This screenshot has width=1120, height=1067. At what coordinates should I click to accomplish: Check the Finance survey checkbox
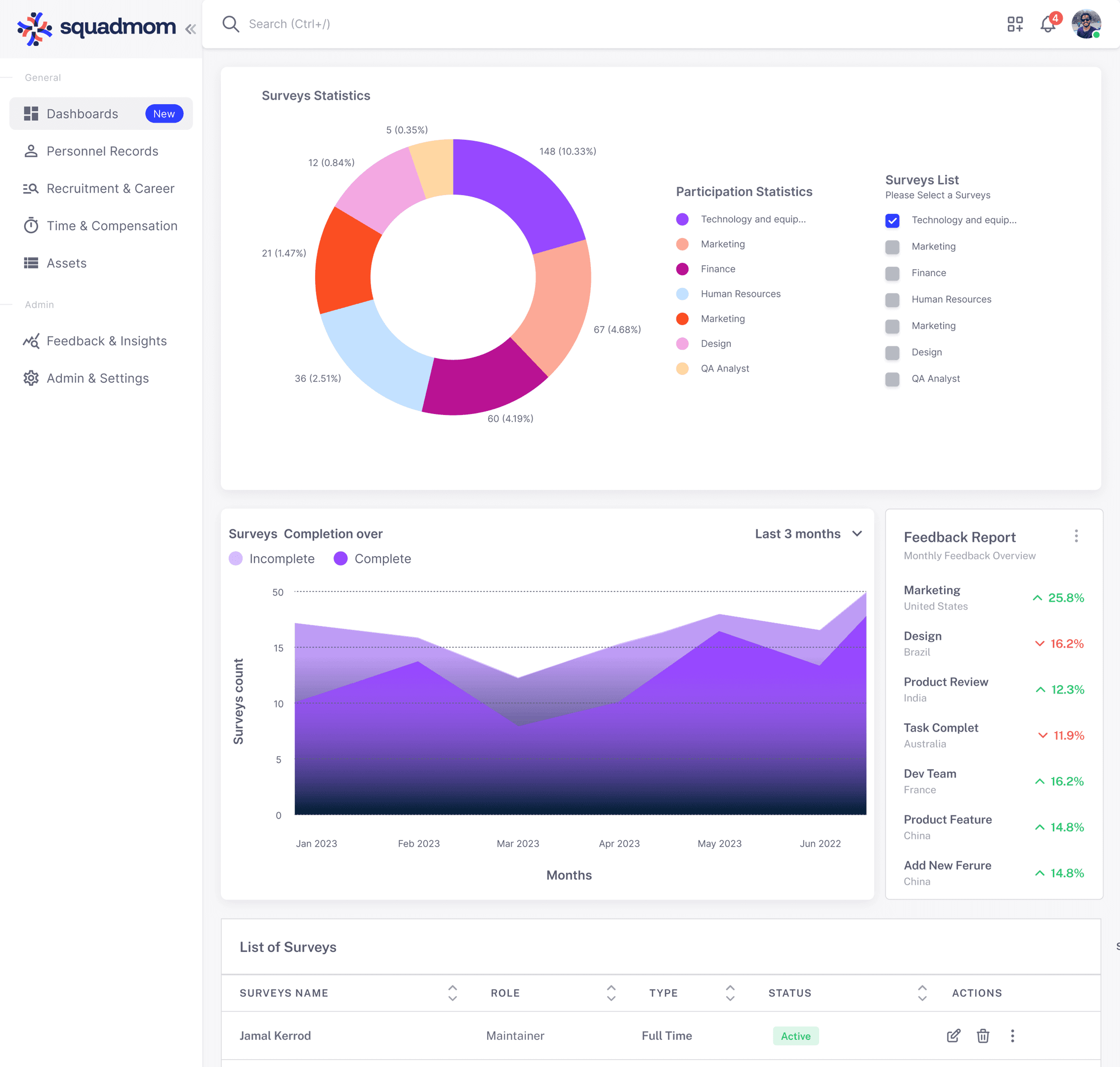coord(892,274)
